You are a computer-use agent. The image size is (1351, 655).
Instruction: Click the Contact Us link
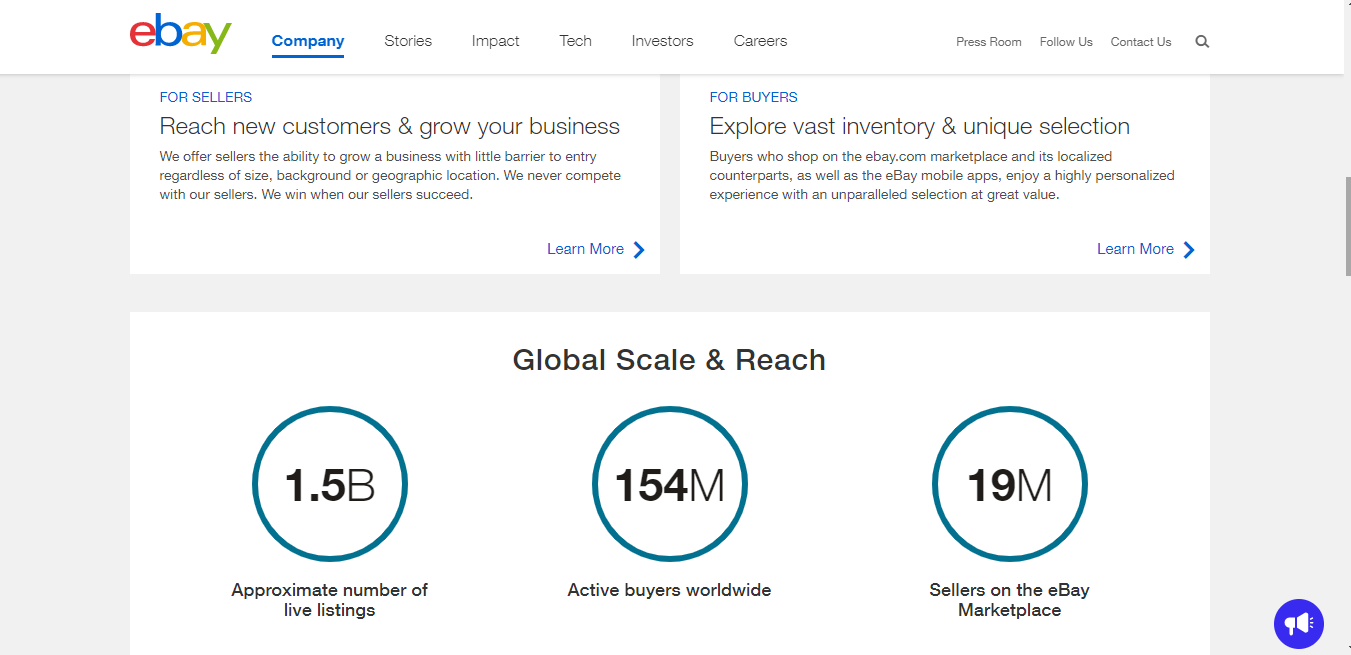pyautogui.click(x=1141, y=42)
